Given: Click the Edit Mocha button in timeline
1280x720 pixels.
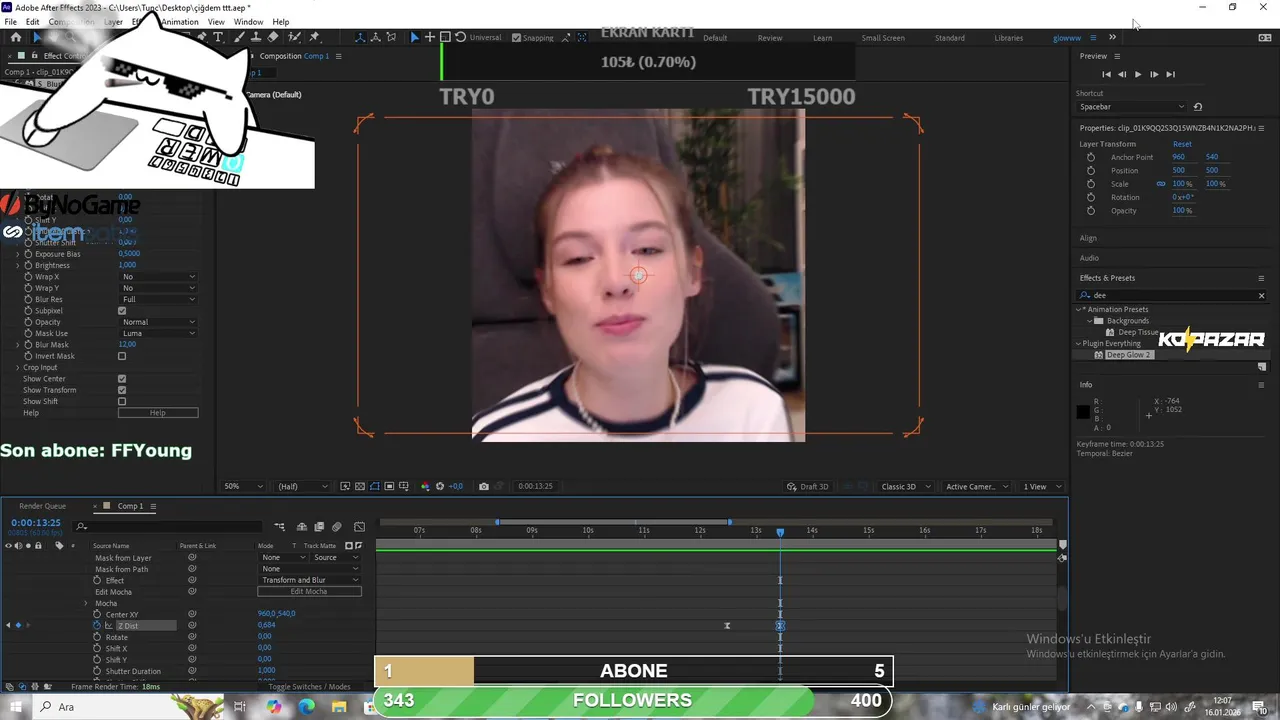Looking at the screenshot, I should pyautogui.click(x=309, y=591).
